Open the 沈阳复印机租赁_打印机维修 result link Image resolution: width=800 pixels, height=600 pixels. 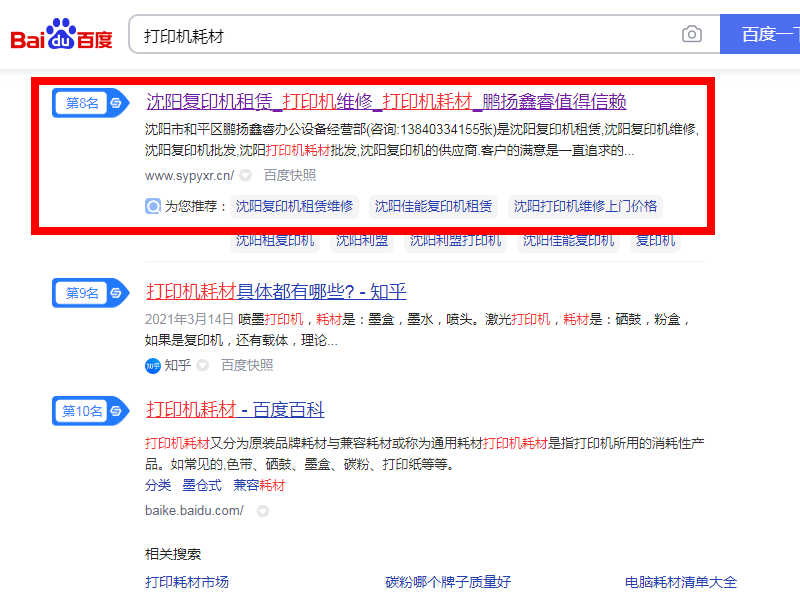tap(390, 102)
